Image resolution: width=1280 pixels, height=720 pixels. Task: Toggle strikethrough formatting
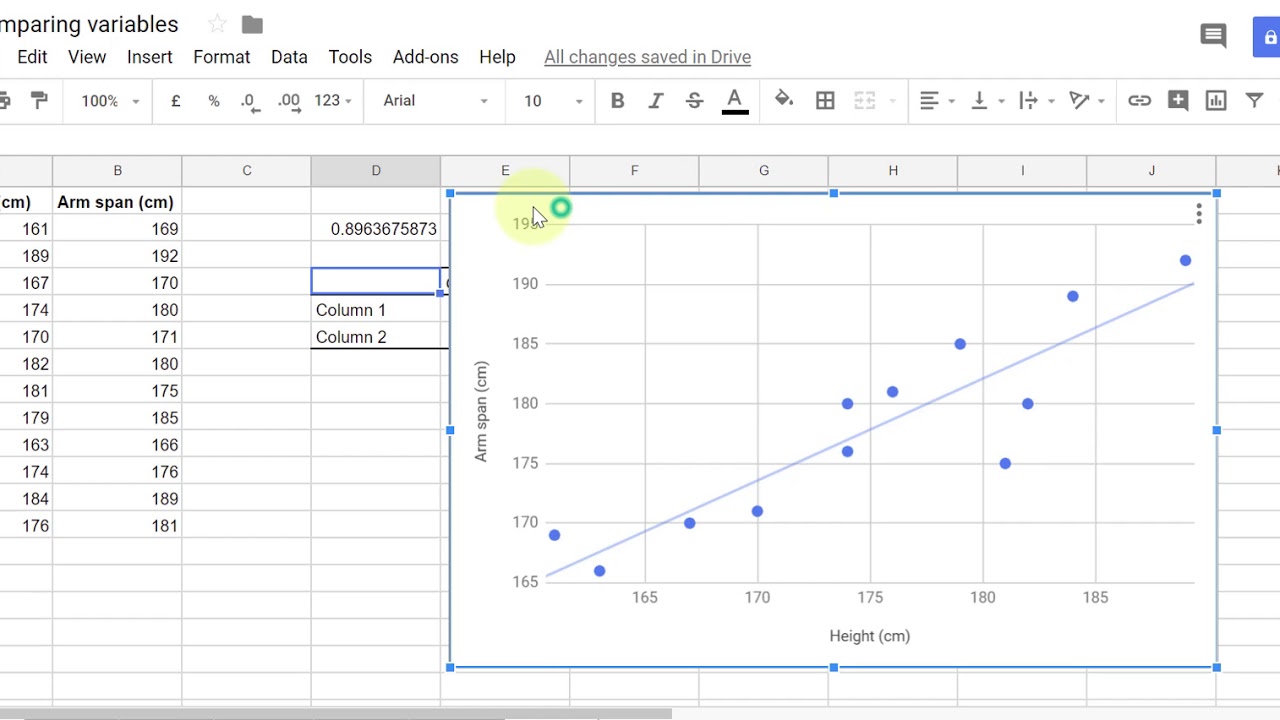694,100
